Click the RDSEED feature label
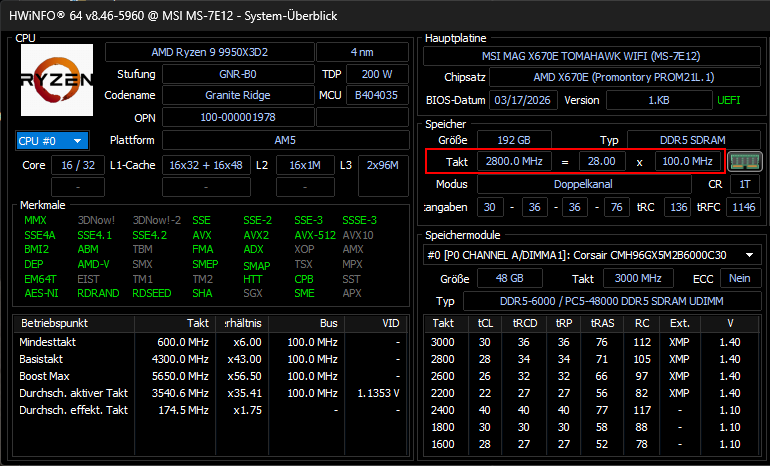 pyautogui.click(x=152, y=293)
